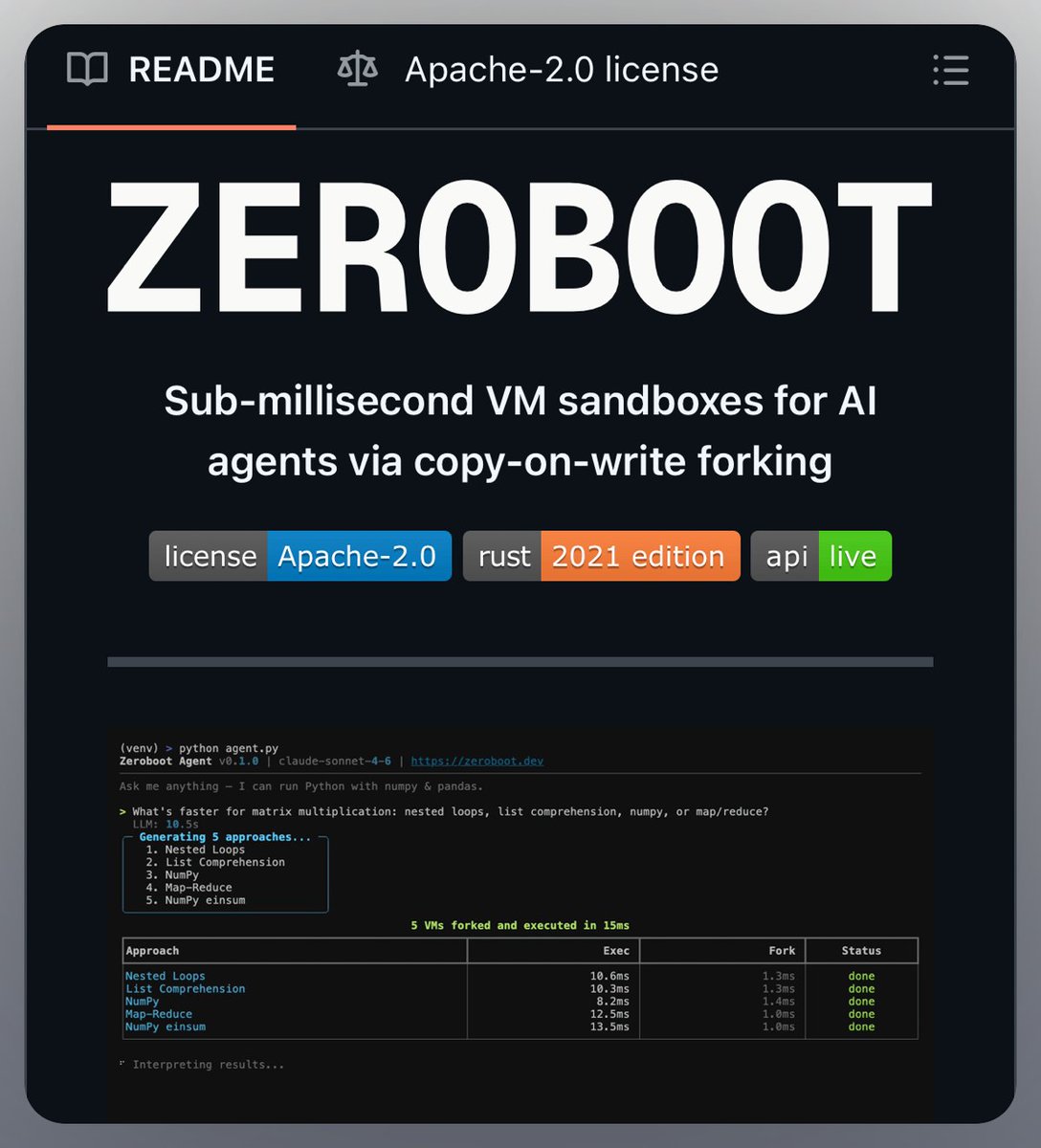Click the '10.3ms' exec value

tap(609, 989)
